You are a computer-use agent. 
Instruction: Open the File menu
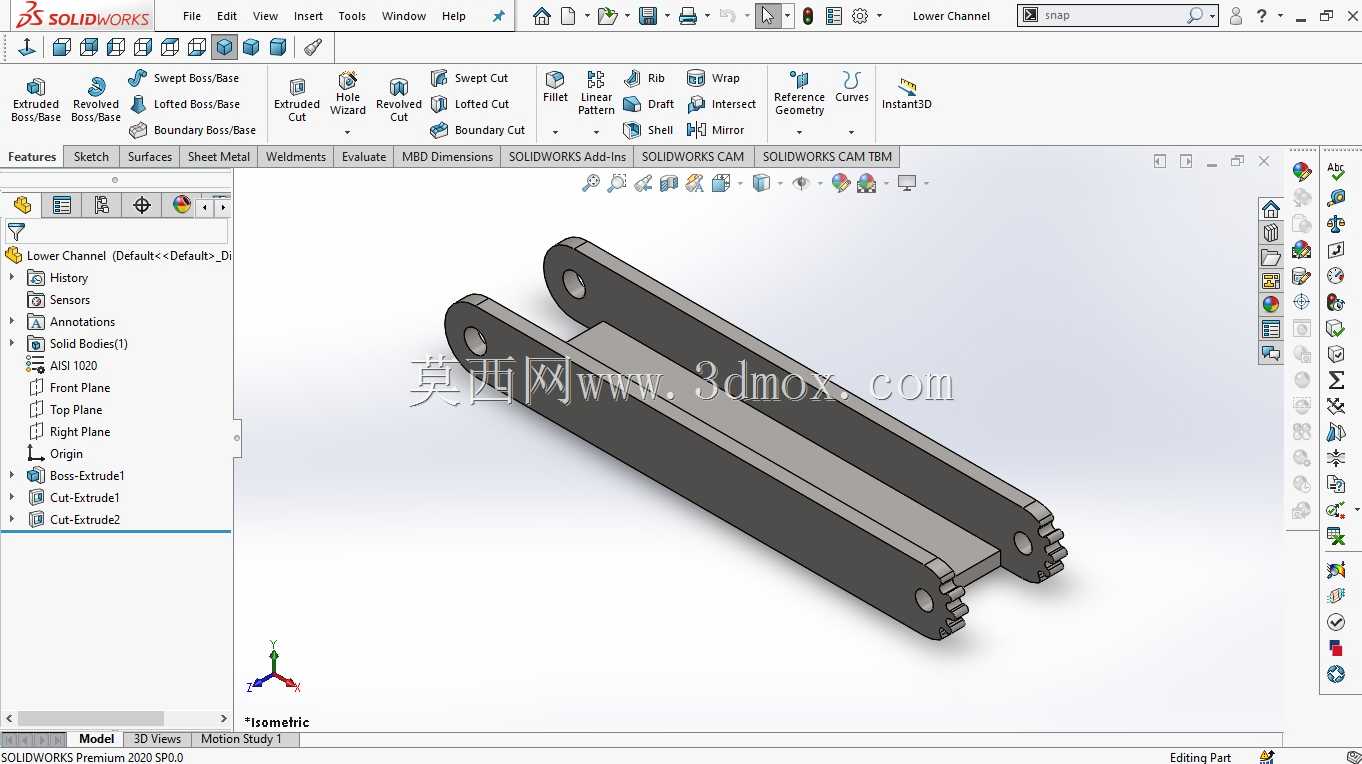point(192,16)
